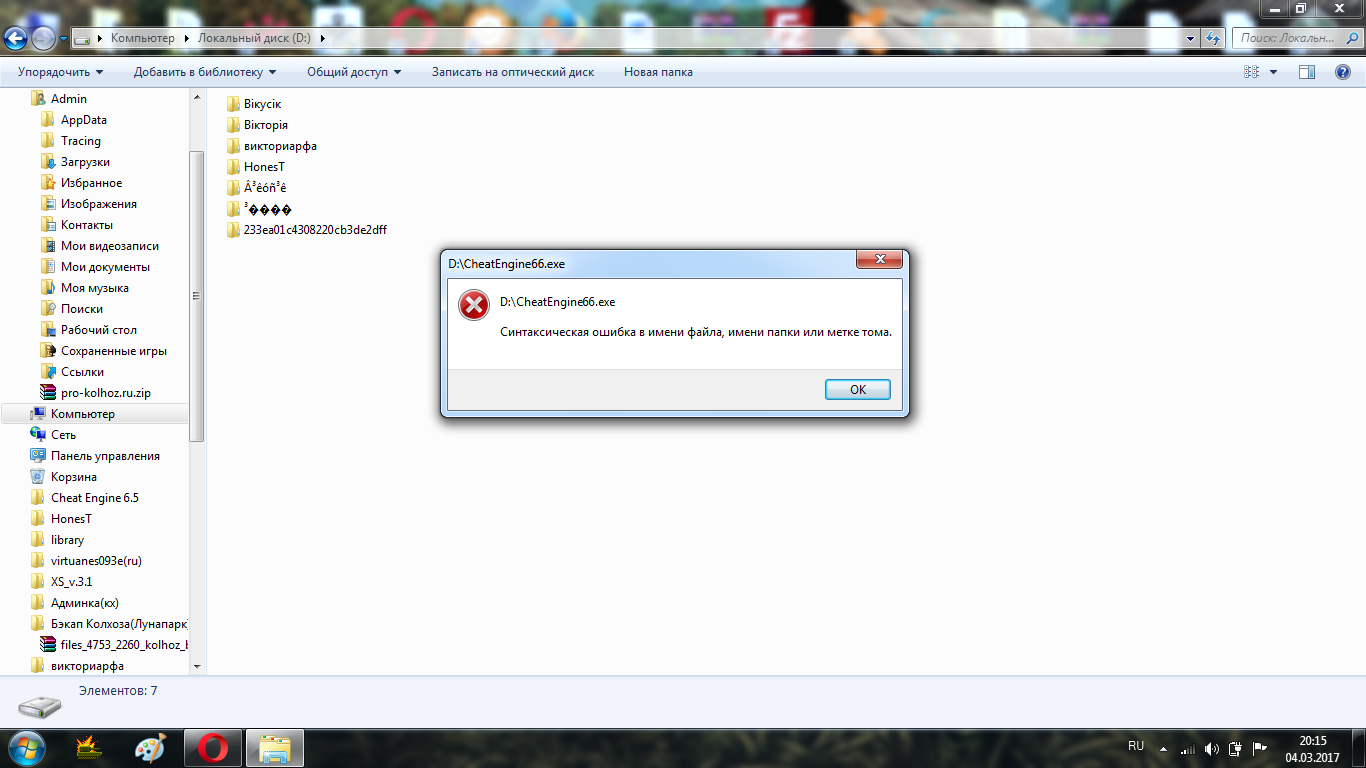Expand the address bar history dropdown

(x=1190, y=38)
